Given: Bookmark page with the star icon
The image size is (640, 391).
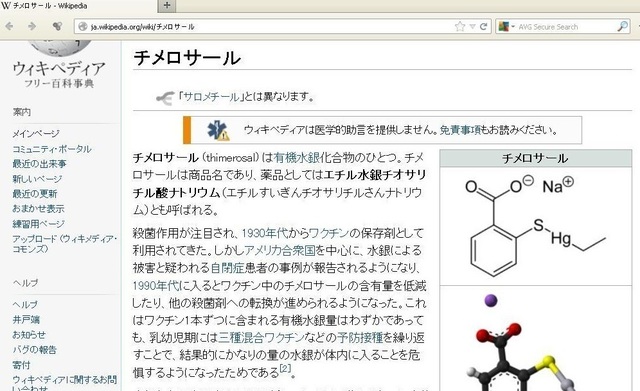Looking at the screenshot, I should click(x=460, y=27).
